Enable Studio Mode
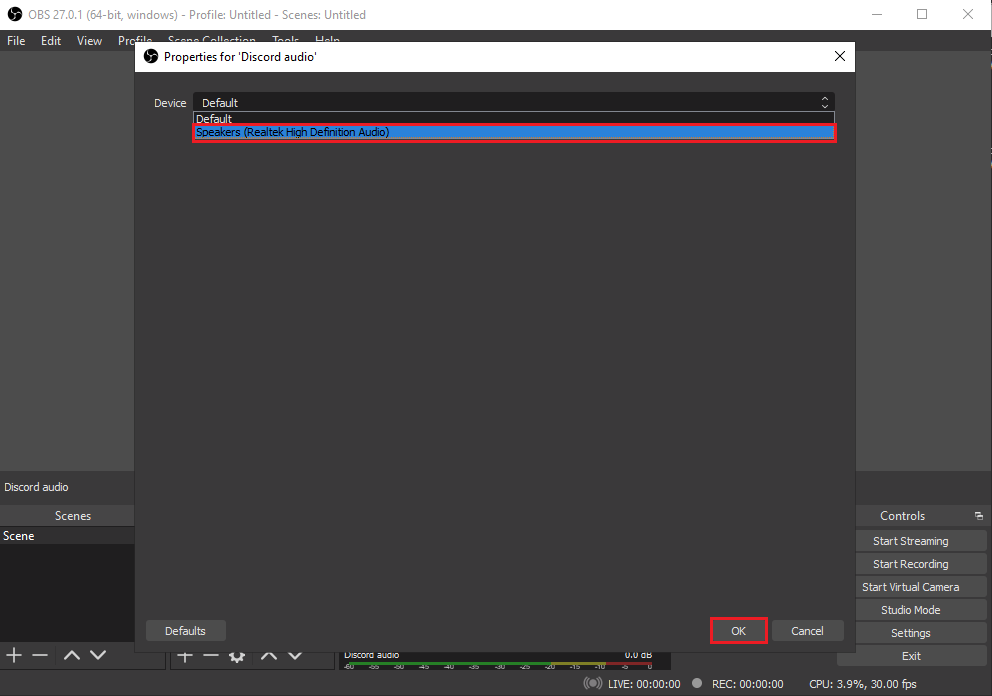 [910, 610]
